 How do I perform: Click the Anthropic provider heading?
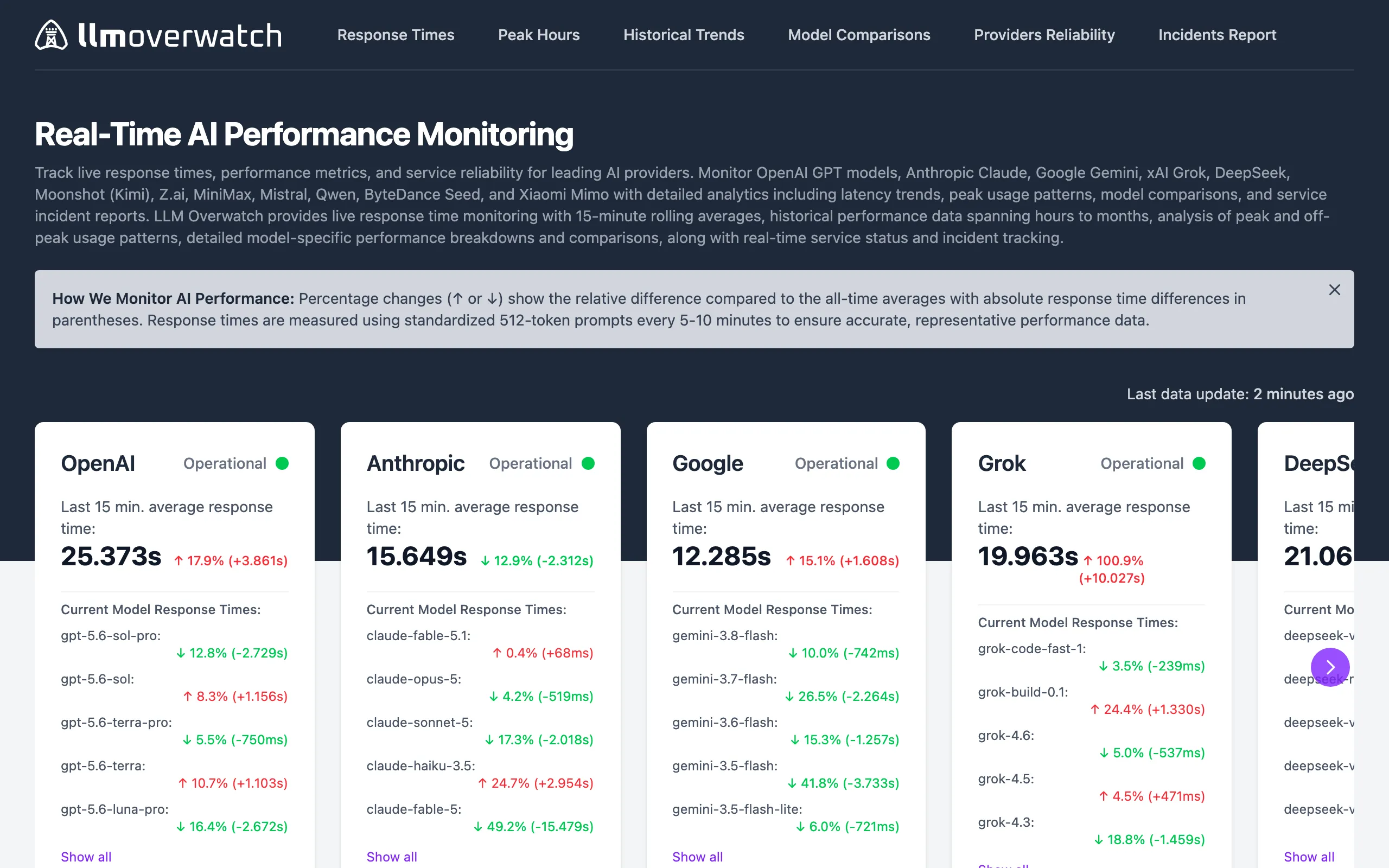point(416,463)
